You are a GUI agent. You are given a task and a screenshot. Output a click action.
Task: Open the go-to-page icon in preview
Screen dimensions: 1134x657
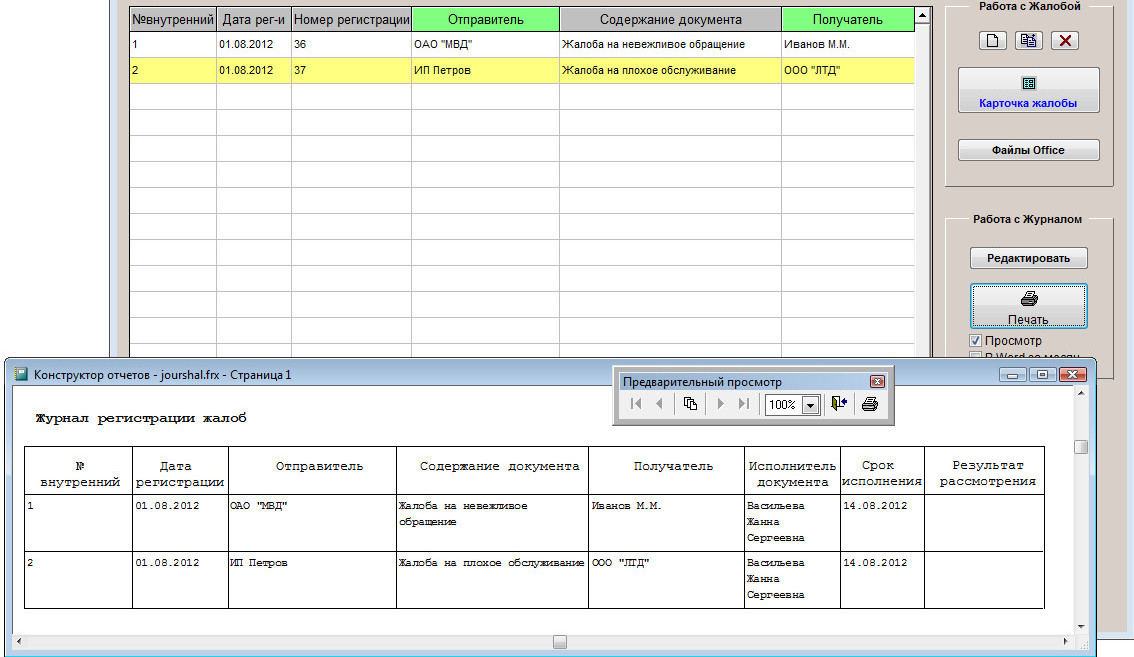click(690, 404)
